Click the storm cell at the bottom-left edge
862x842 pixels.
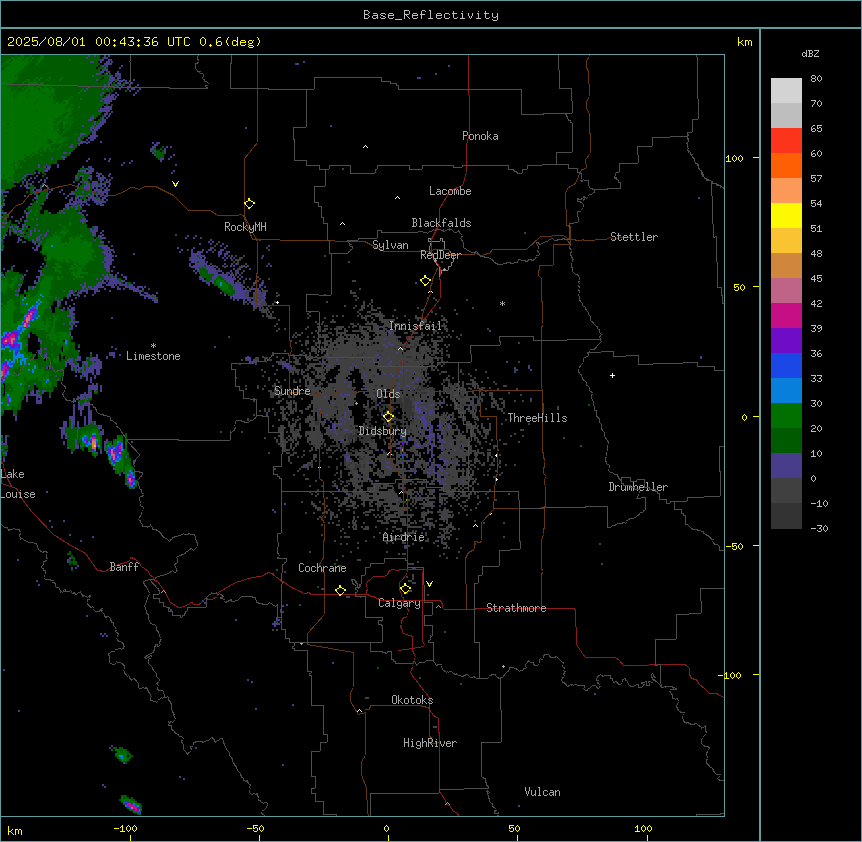click(131, 805)
